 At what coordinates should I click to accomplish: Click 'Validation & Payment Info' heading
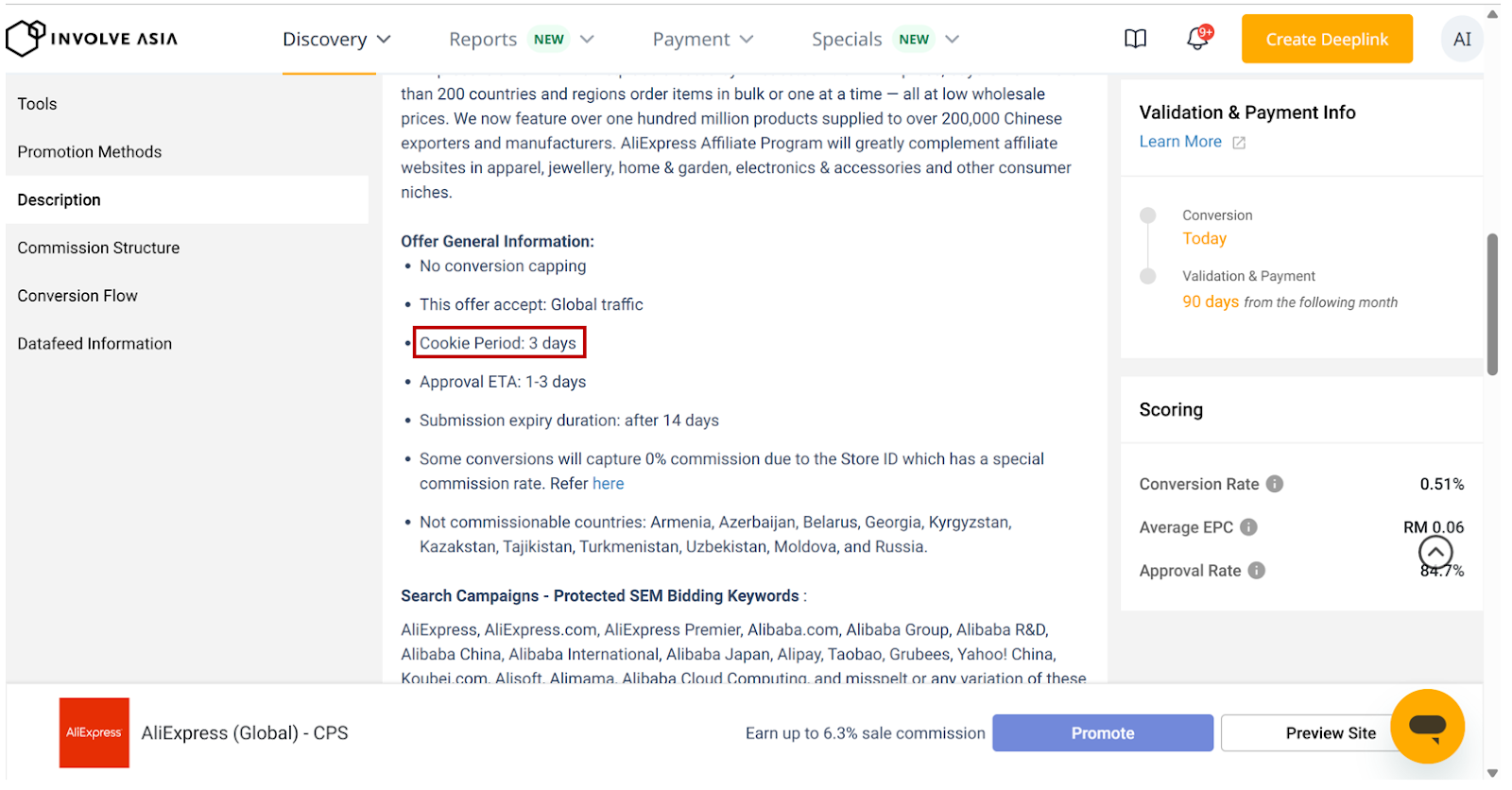coord(1247,112)
